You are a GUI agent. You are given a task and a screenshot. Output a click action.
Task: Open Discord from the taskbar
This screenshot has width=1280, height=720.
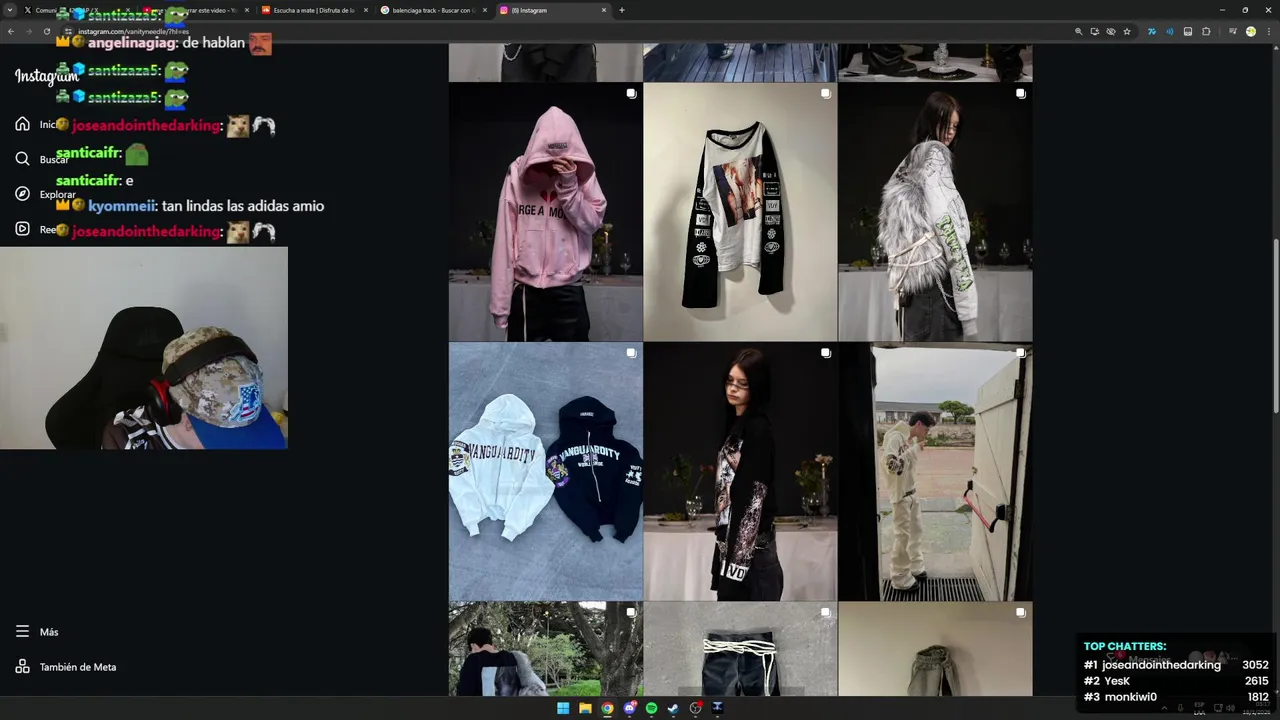[x=629, y=708]
